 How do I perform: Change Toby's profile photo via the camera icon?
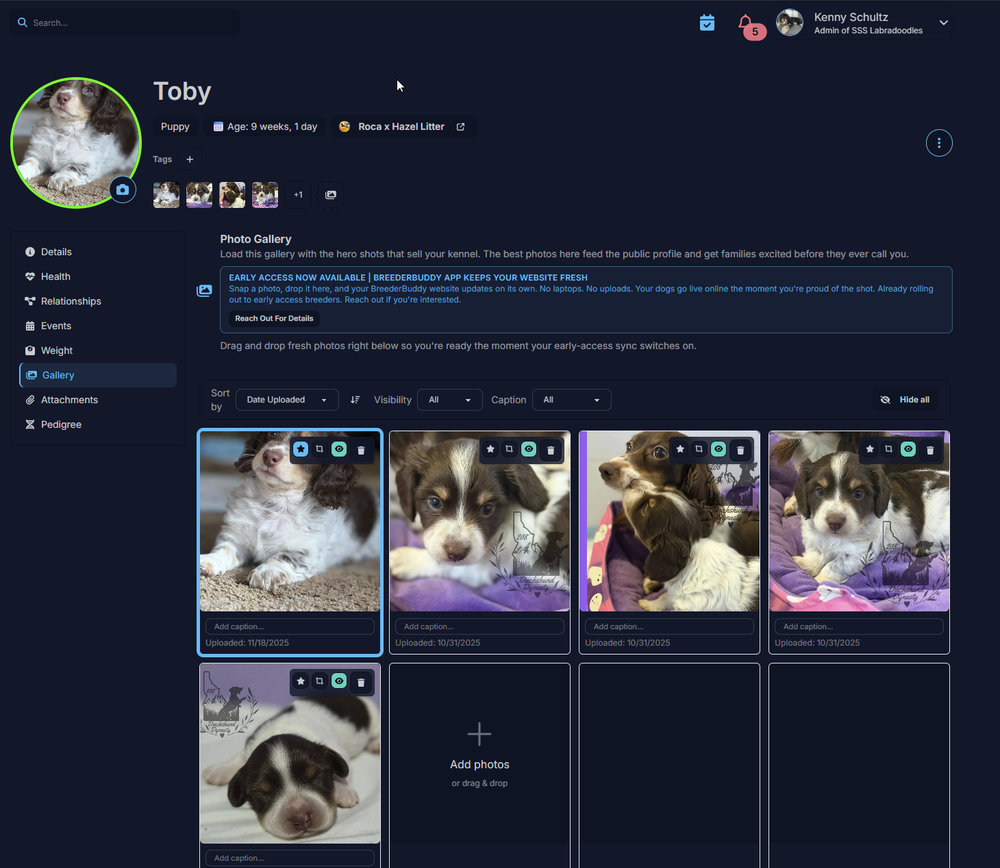120,189
